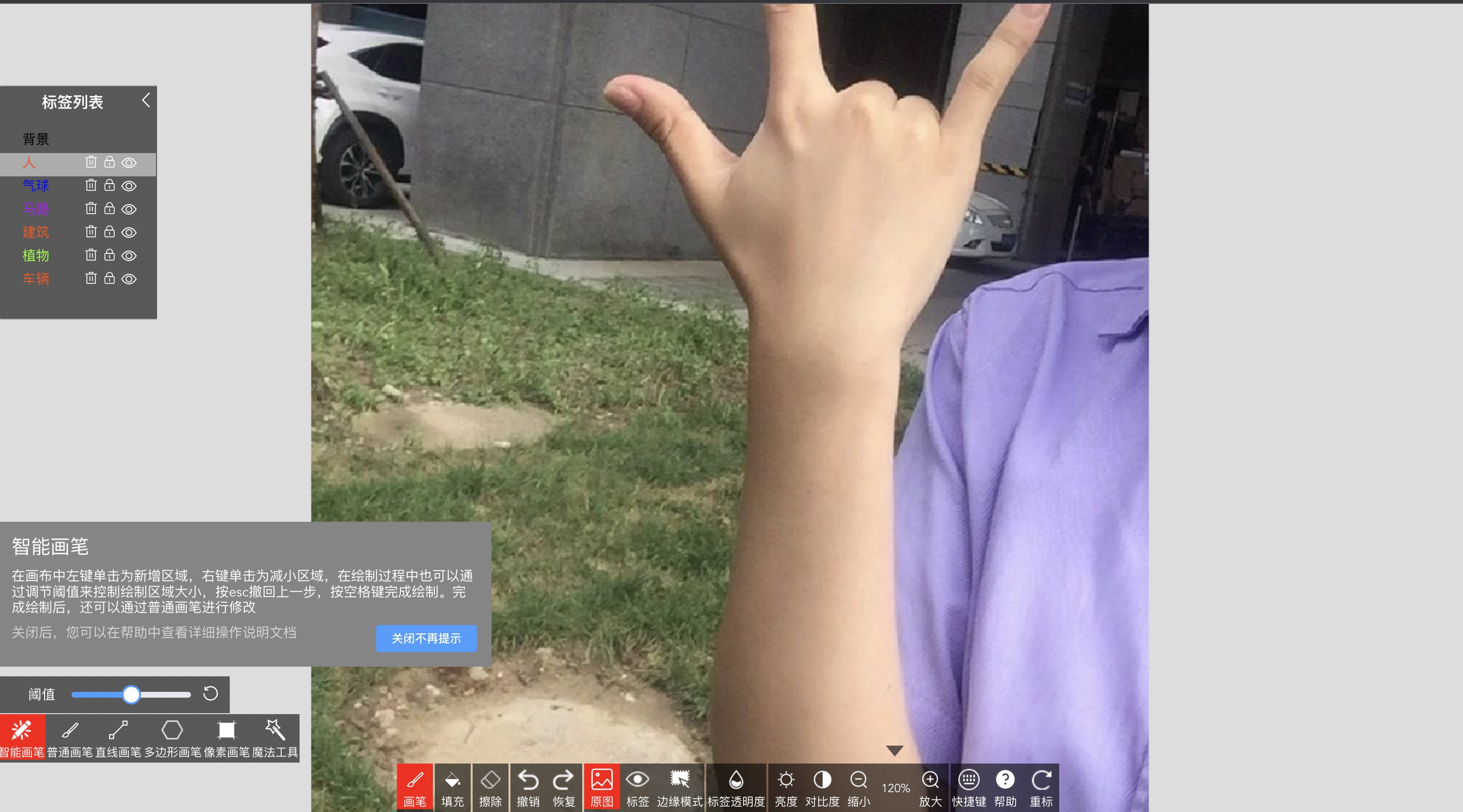Activate the 画笔 brush mode
Image resolution: width=1463 pixels, height=812 pixels.
(414, 788)
